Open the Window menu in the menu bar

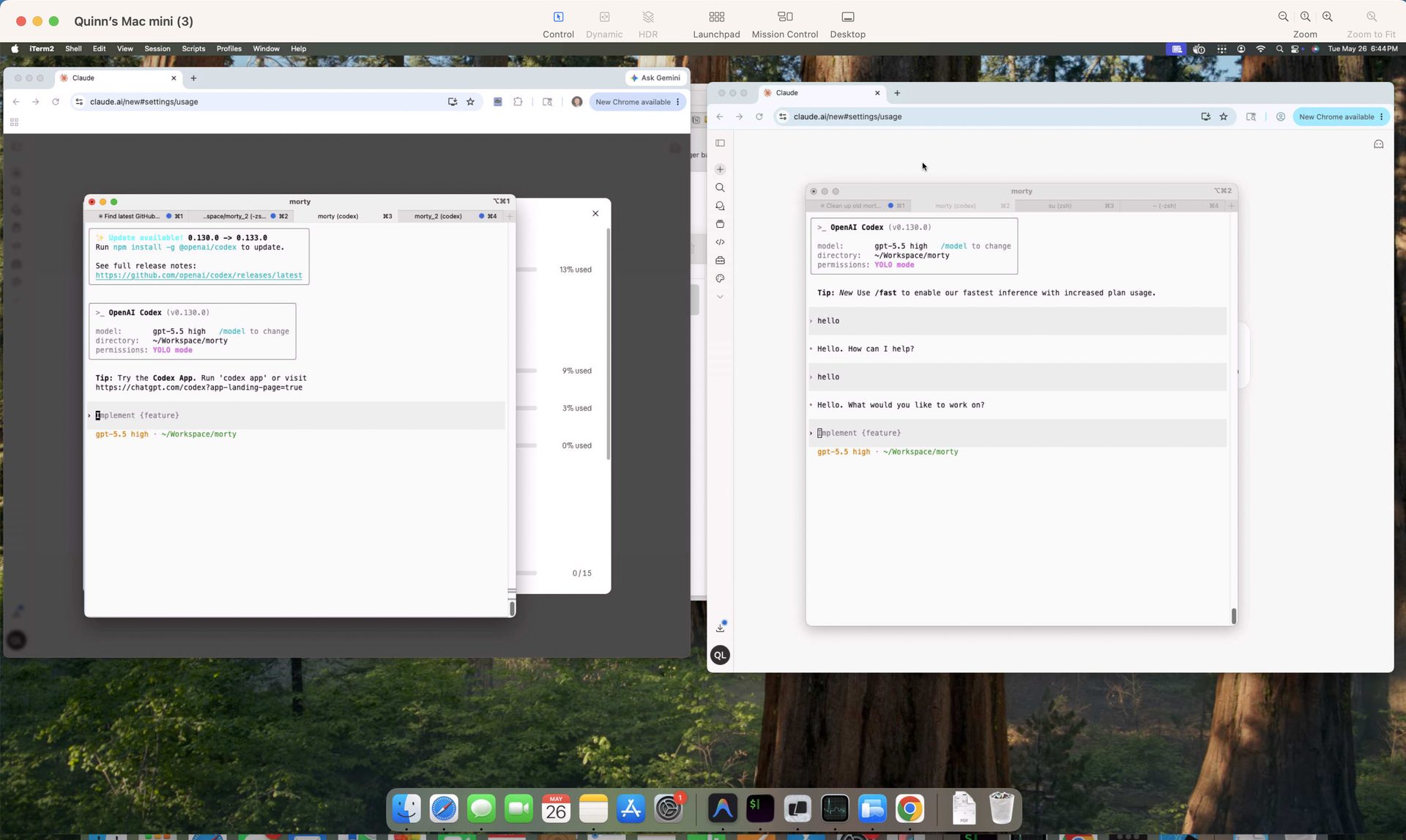click(x=266, y=49)
